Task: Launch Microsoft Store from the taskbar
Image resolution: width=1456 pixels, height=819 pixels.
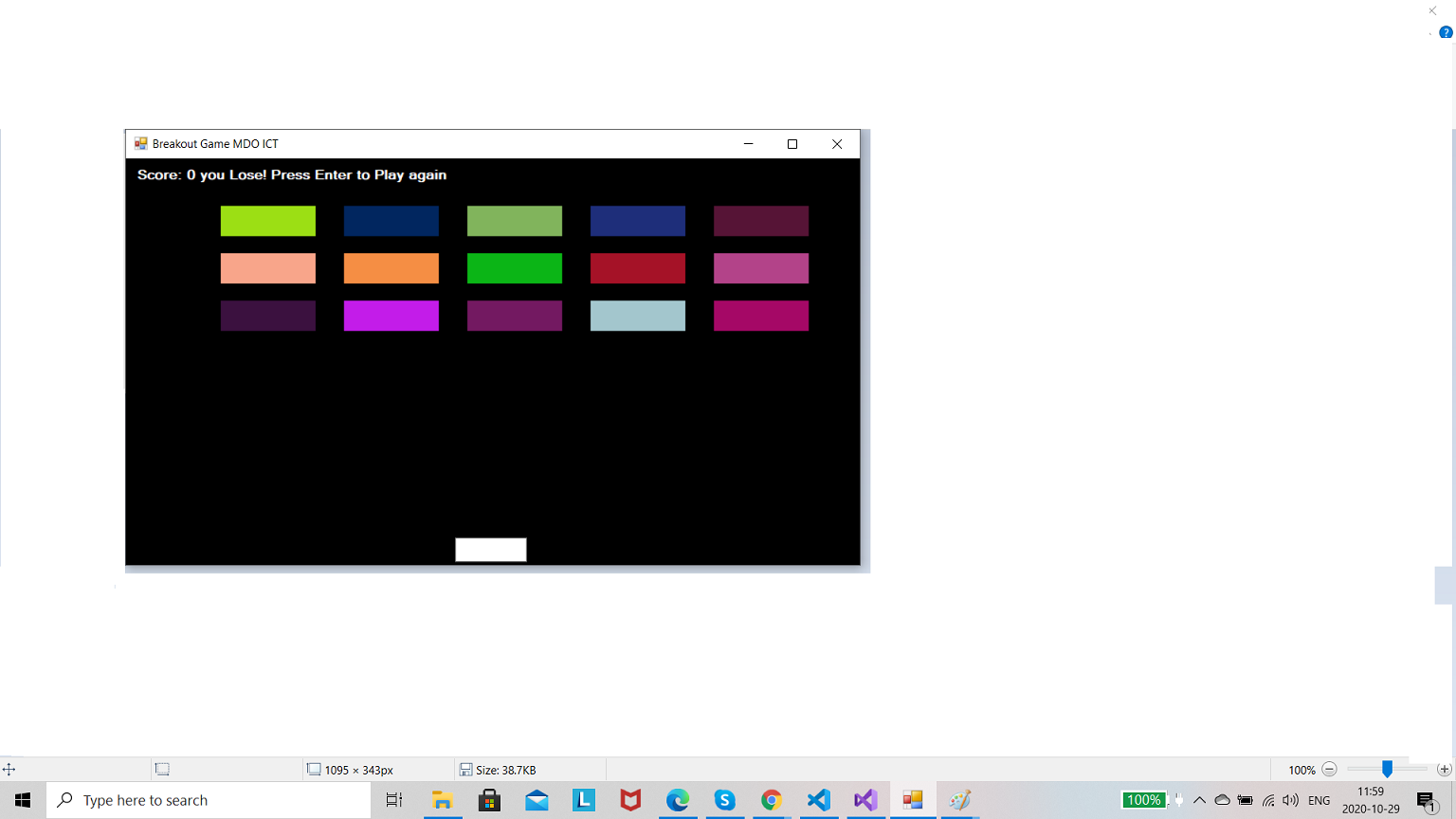Action: 489,800
